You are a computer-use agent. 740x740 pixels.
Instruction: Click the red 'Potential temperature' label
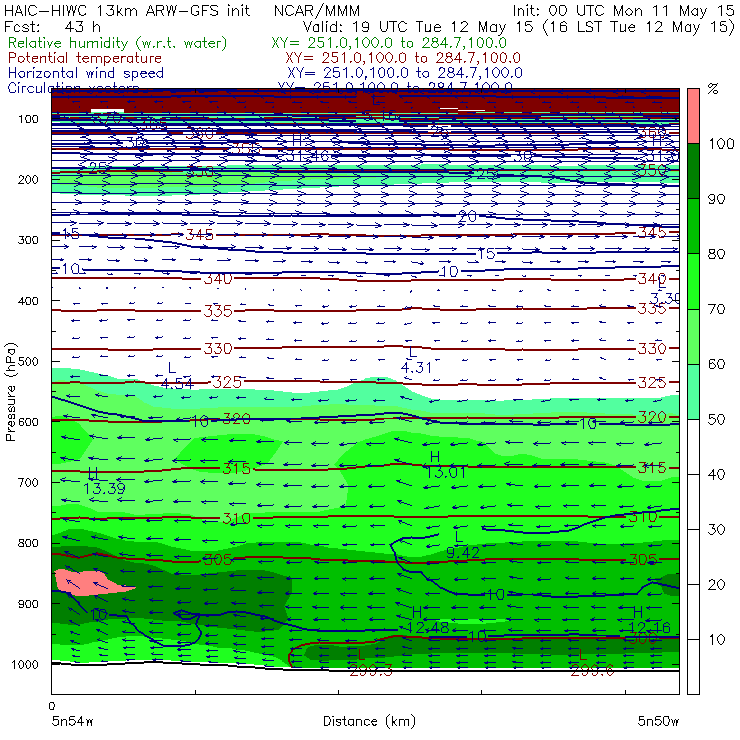[85, 58]
